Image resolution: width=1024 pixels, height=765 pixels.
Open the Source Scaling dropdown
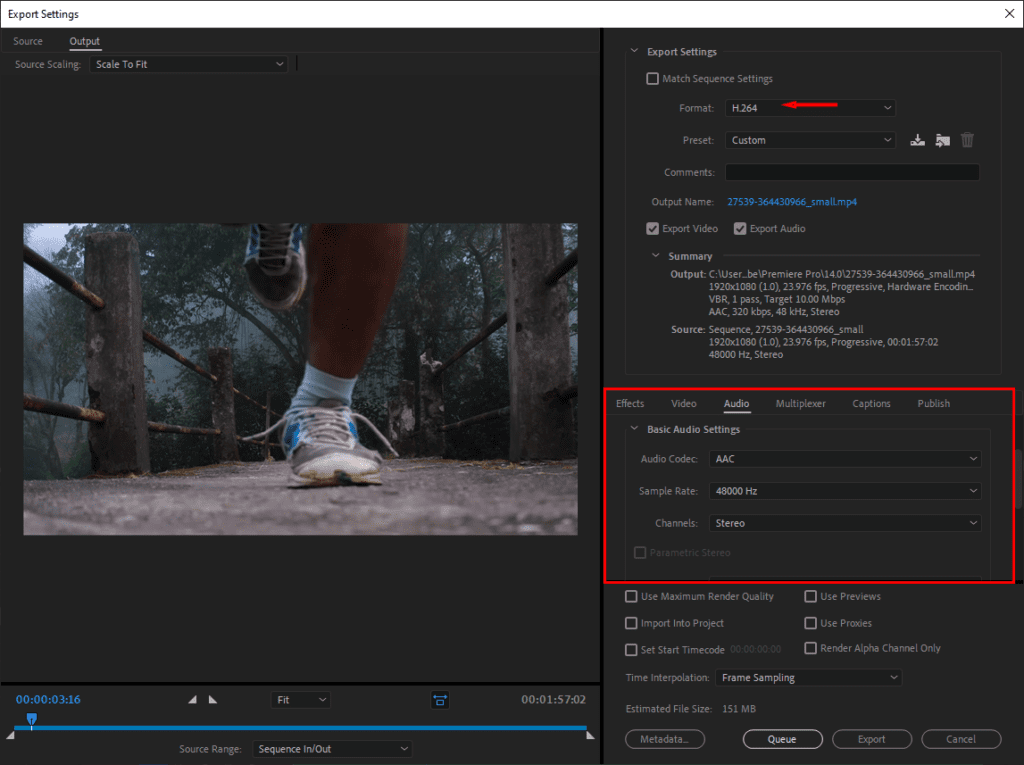point(188,64)
